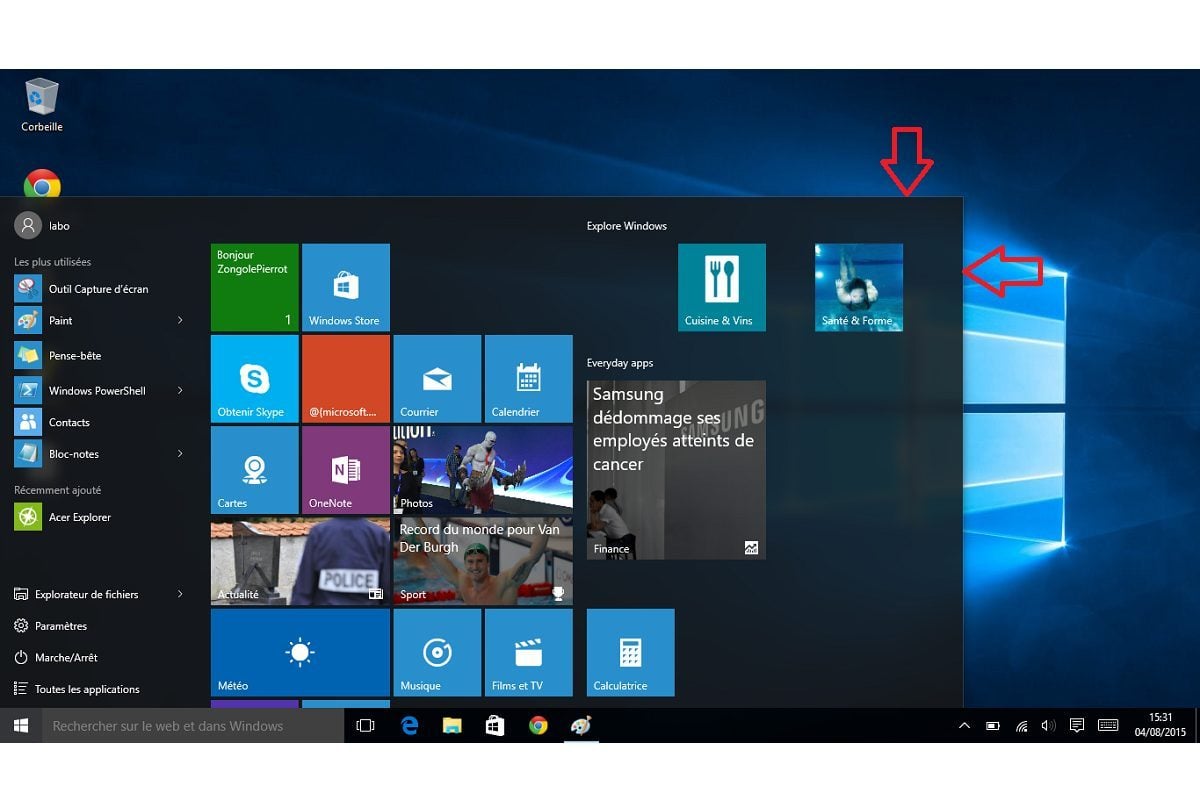Image resolution: width=1200 pixels, height=800 pixels.
Task: Show hidden system tray icons
Action: point(964,726)
